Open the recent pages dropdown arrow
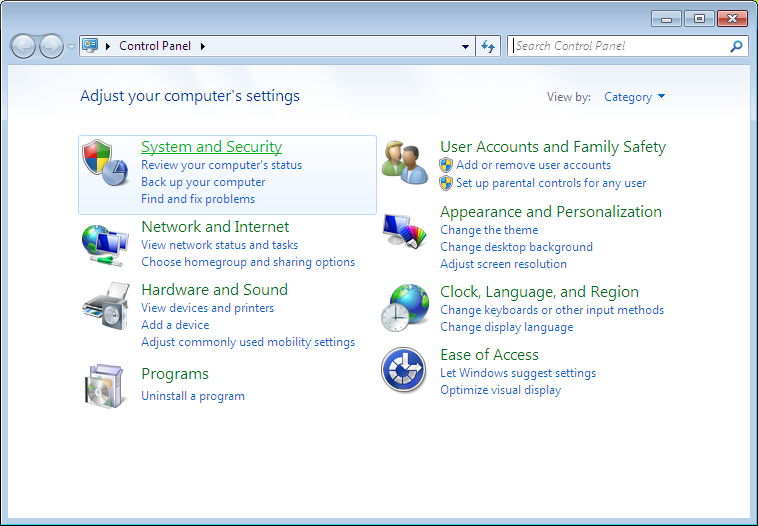This screenshot has width=758, height=526. (x=71, y=46)
